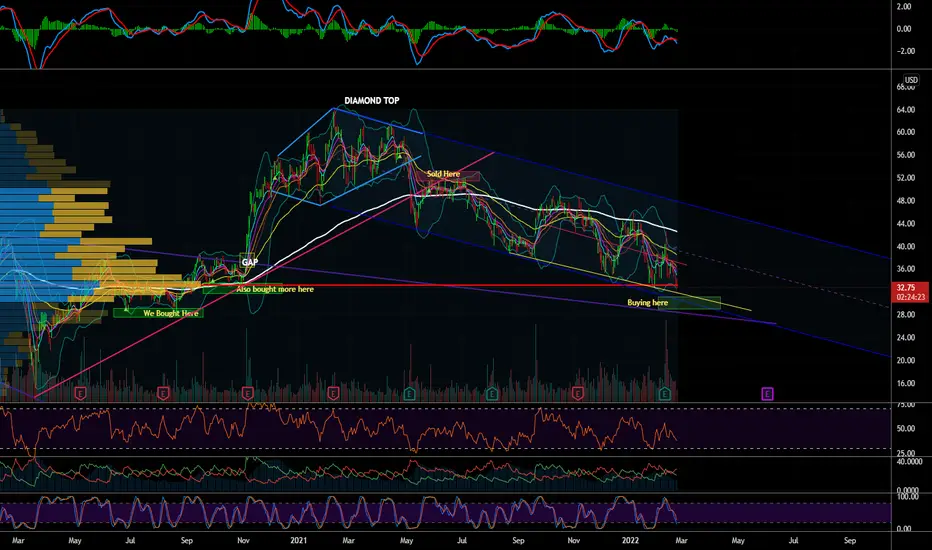The width and height of the screenshot is (932, 550).
Task: Click the 2021 label on time axis
Action: (x=298, y=540)
